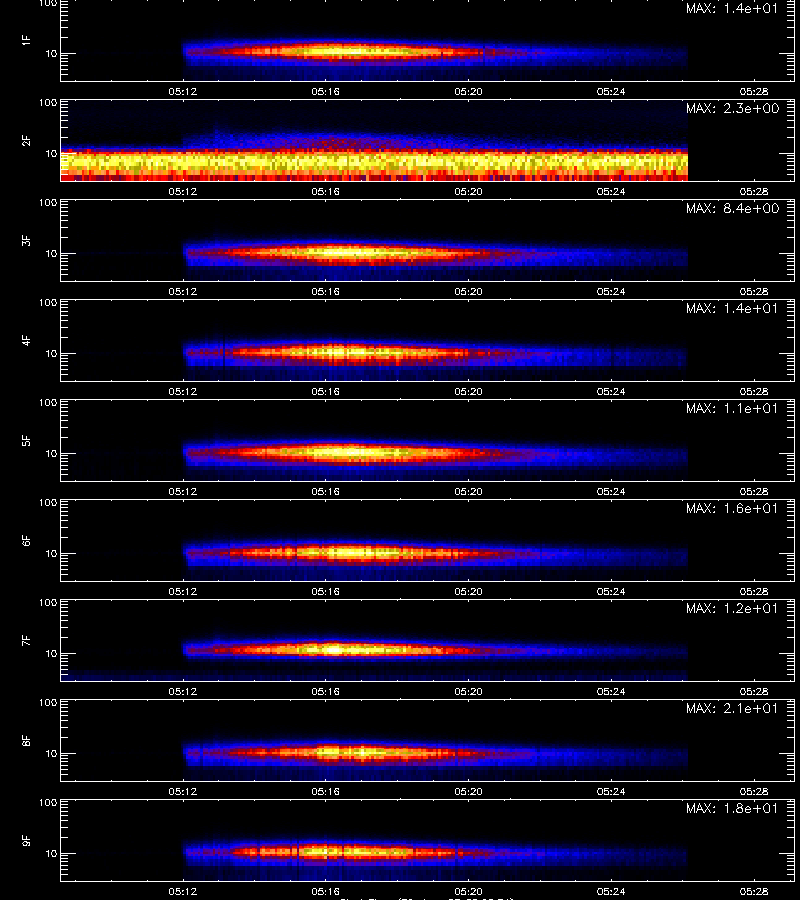The image size is (800, 900).
Task: Click the 100 y-axis label of panel 2F
Action: click(x=48, y=103)
